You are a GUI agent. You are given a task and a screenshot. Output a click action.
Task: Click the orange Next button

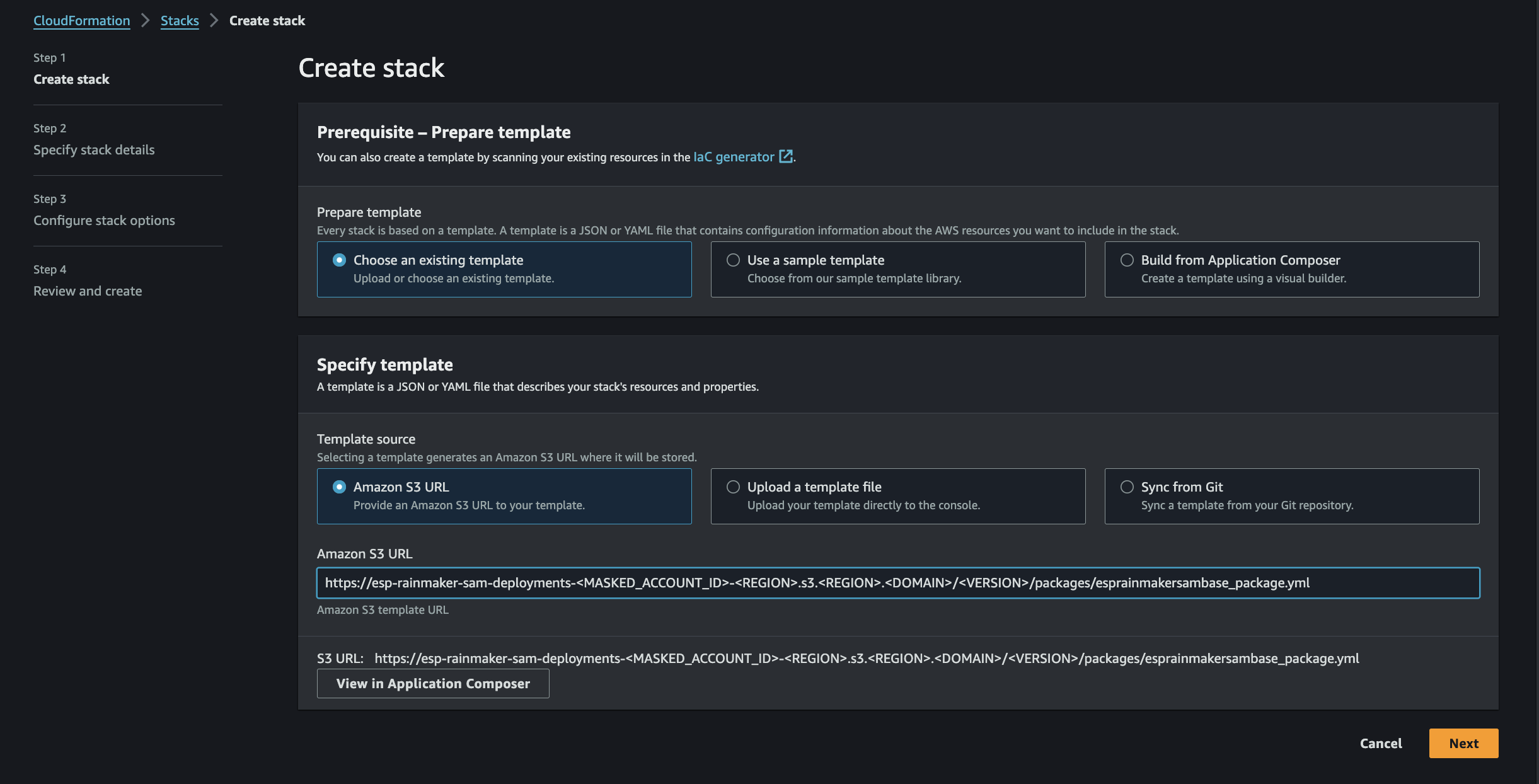click(1463, 744)
